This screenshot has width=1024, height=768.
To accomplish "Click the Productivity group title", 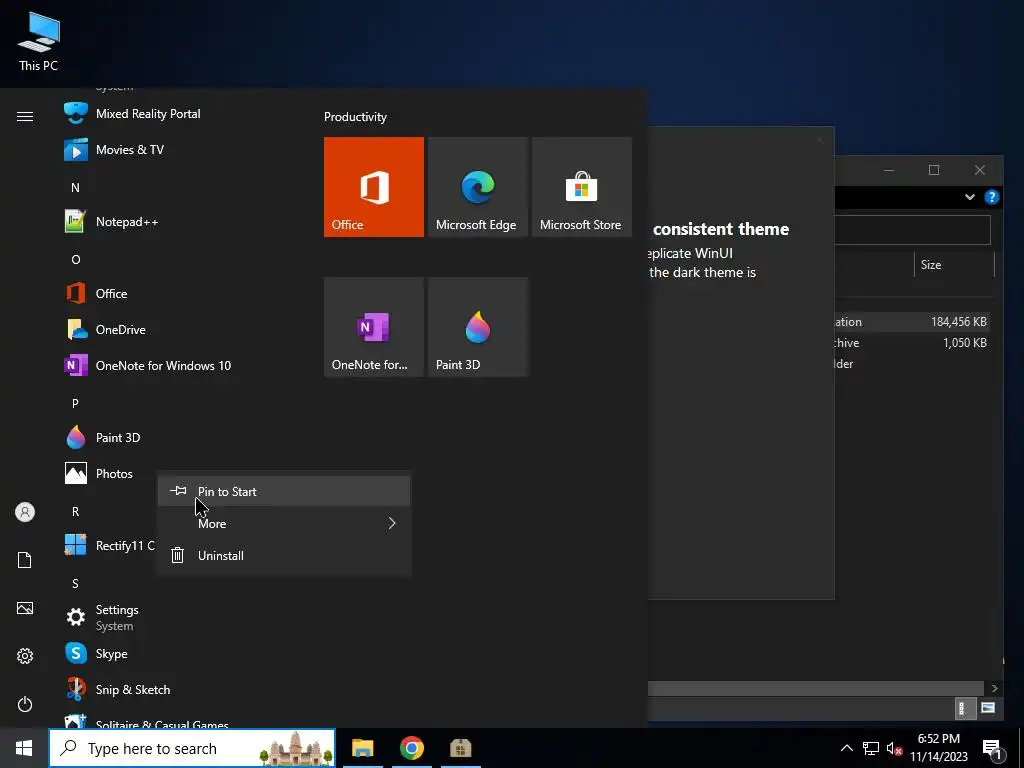I will click(x=355, y=117).
